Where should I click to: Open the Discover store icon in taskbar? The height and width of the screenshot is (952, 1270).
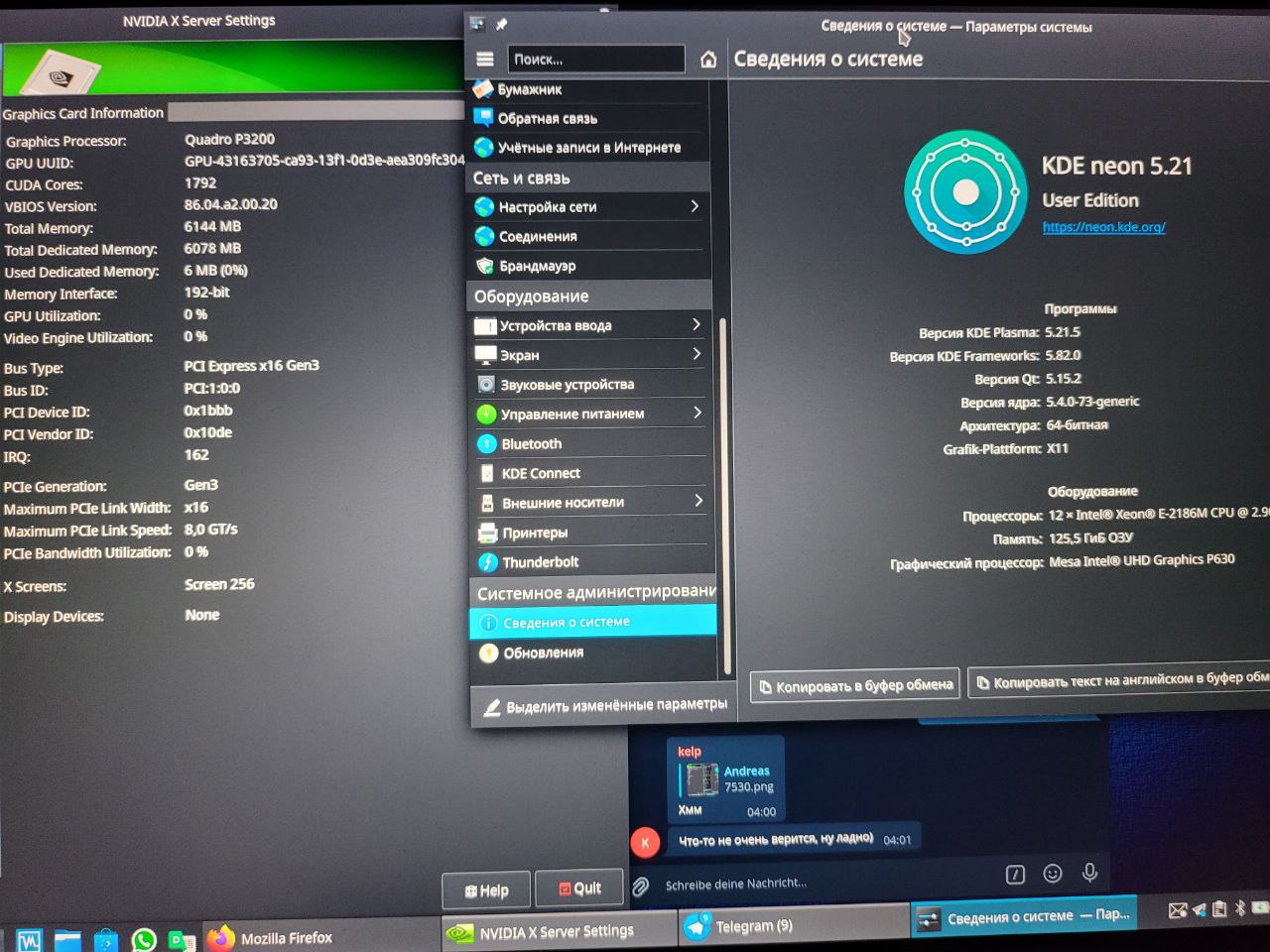point(105,940)
